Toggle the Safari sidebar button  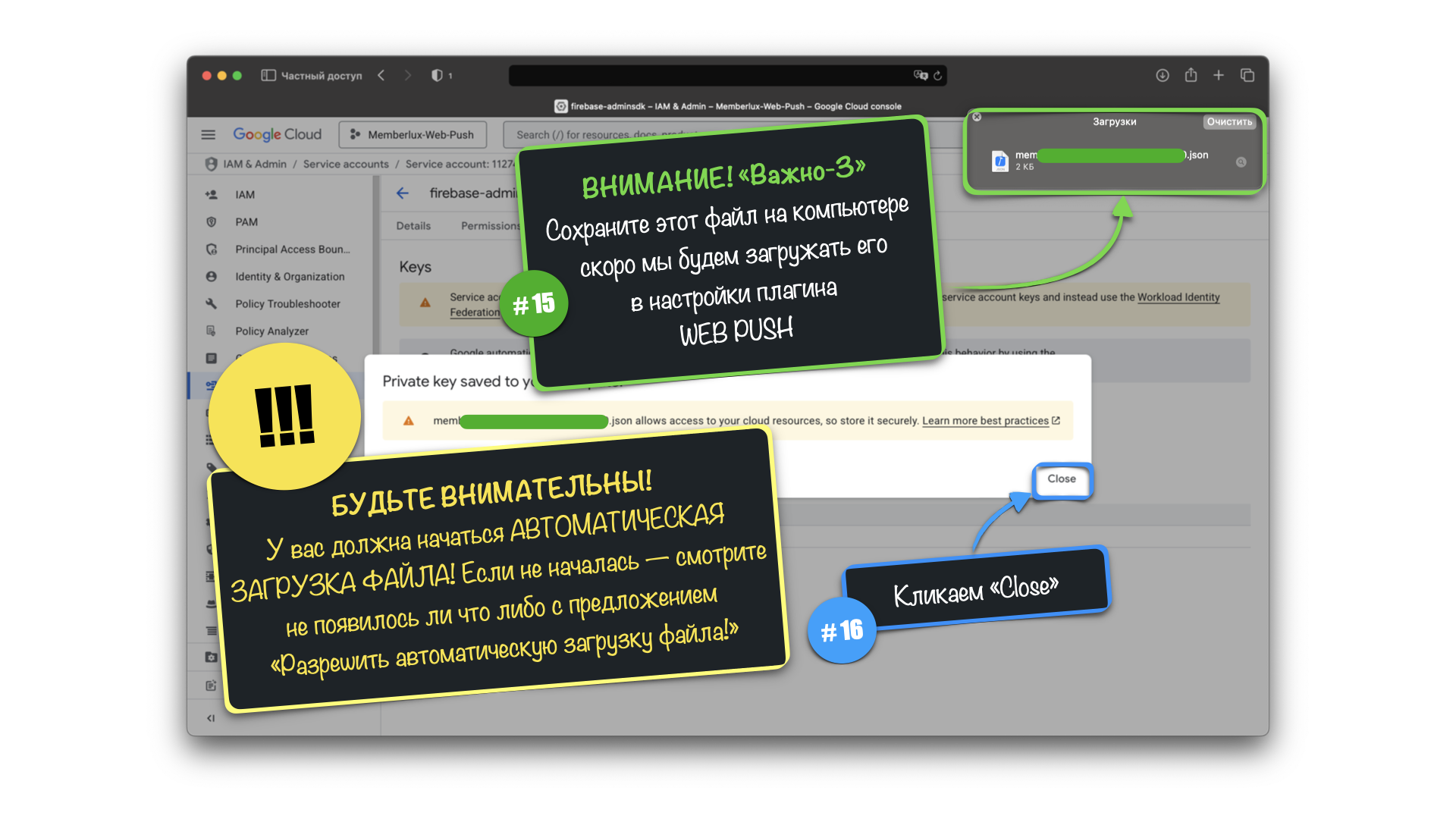pos(268,75)
